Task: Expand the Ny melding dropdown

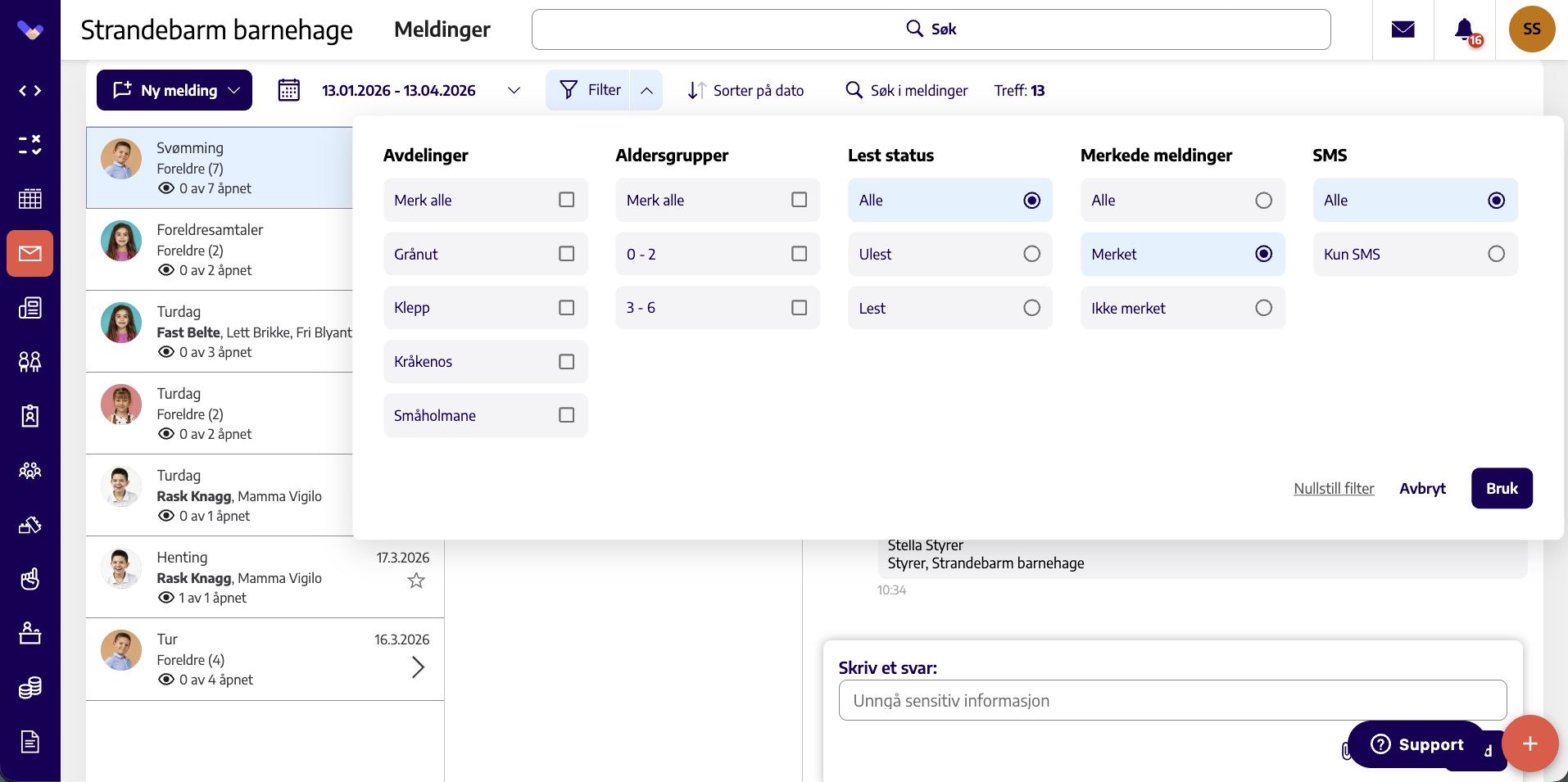Action: click(x=234, y=90)
